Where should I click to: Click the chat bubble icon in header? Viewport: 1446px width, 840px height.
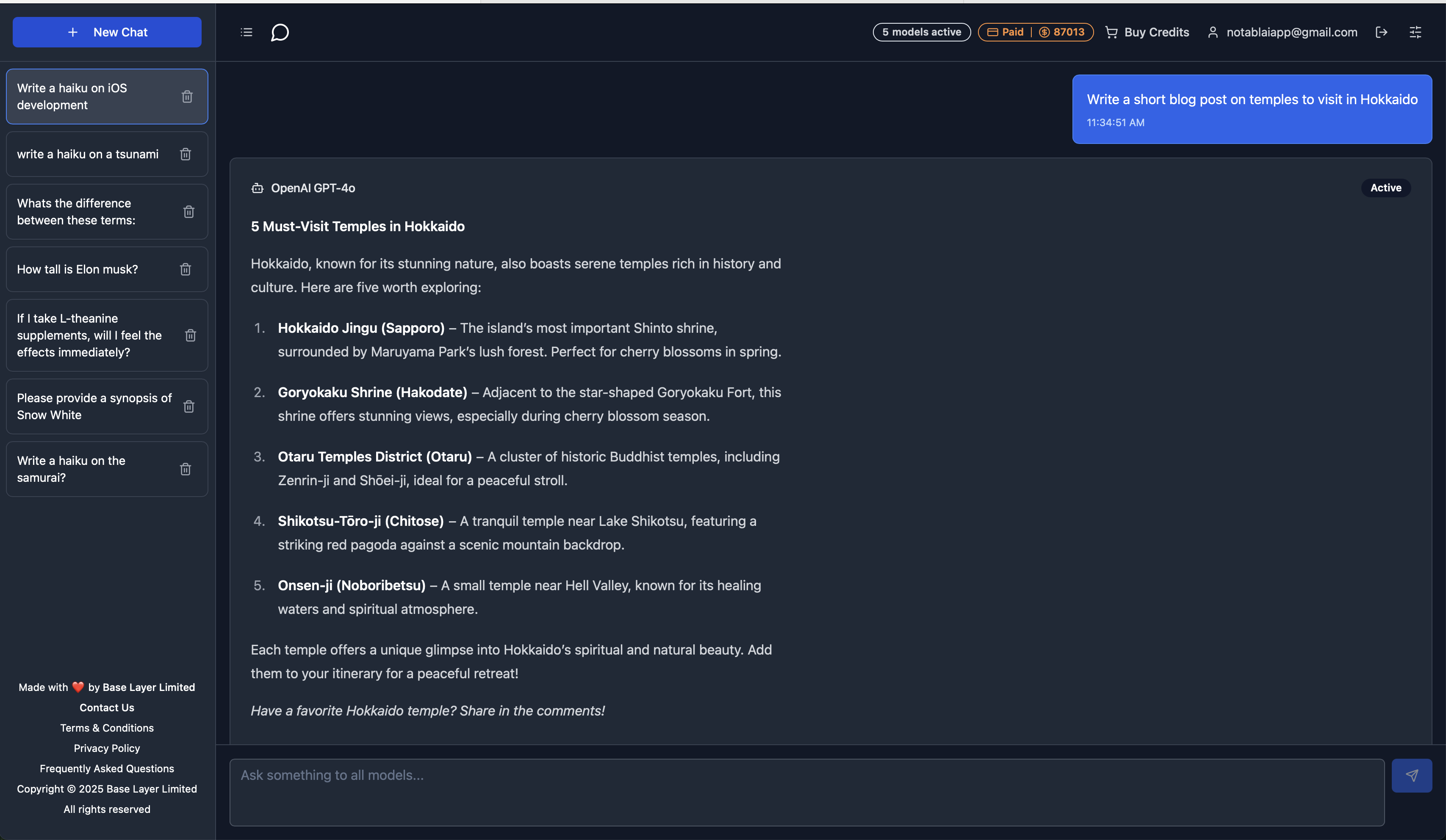[280, 32]
